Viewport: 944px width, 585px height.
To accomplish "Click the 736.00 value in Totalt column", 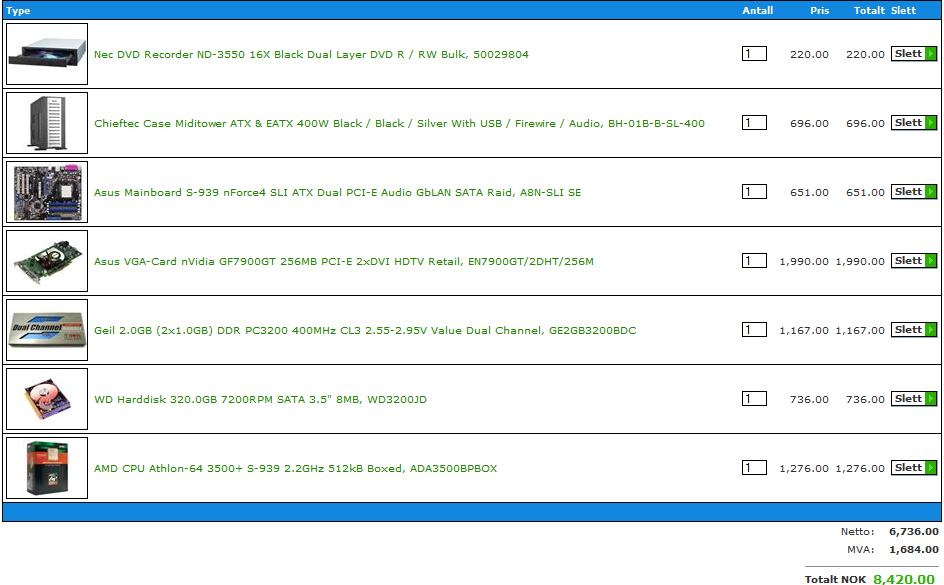I will coord(865,400).
